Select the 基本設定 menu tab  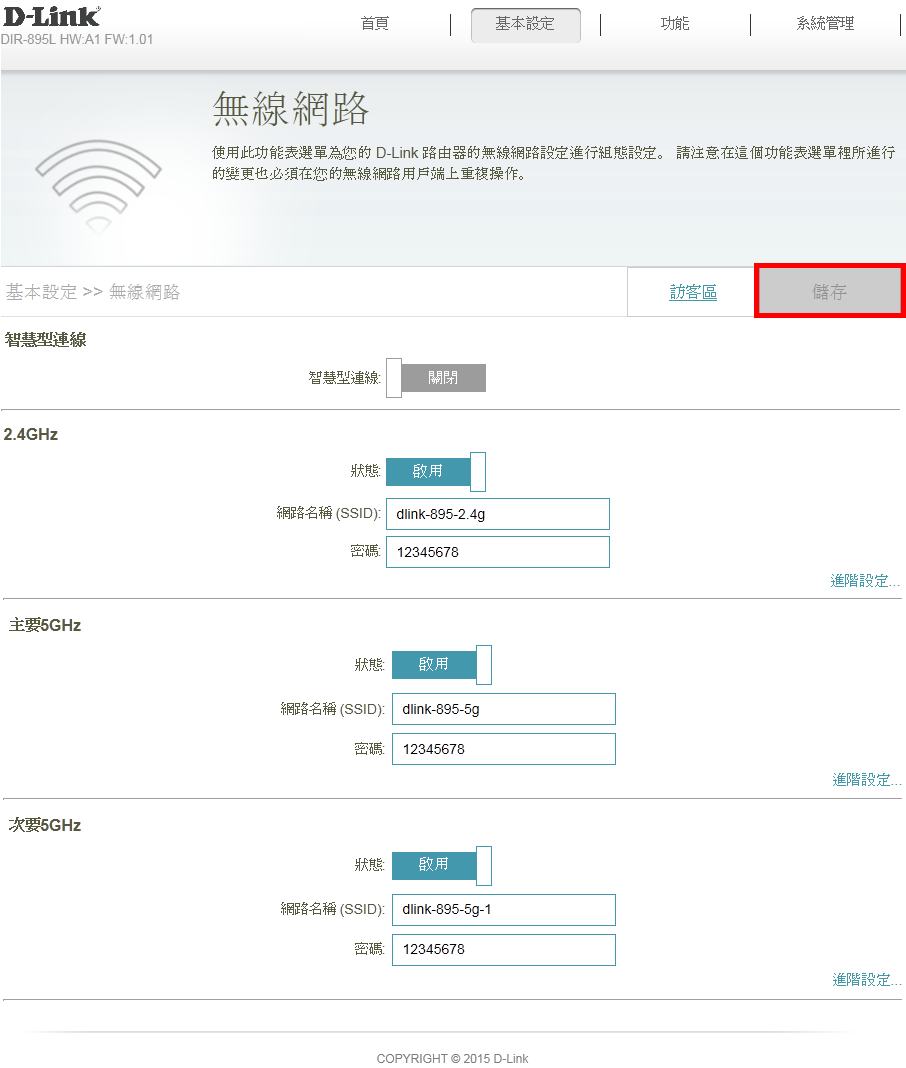(525, 24)
